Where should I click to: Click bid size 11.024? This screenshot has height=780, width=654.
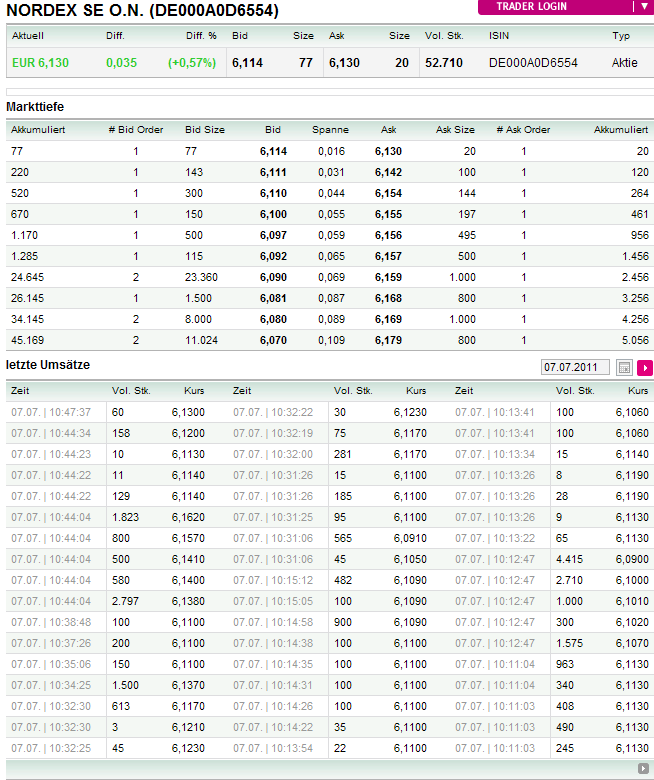(201, 340)
